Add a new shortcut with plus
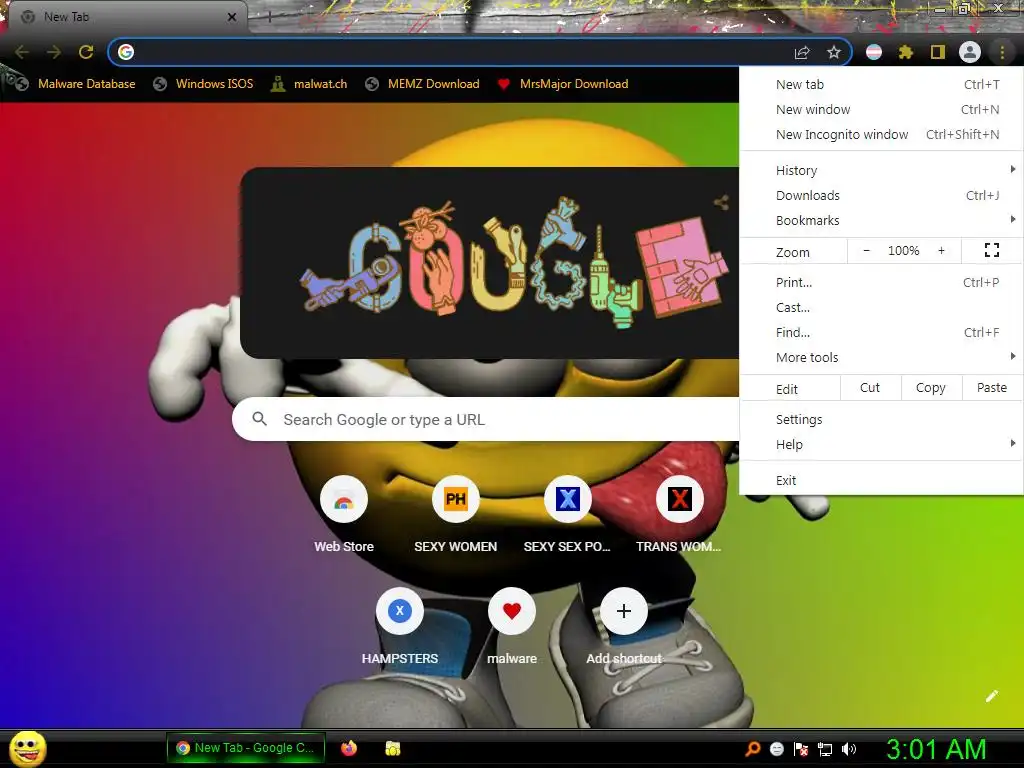This screenshot has height=768, width=1024. click(x=624, y=611)
